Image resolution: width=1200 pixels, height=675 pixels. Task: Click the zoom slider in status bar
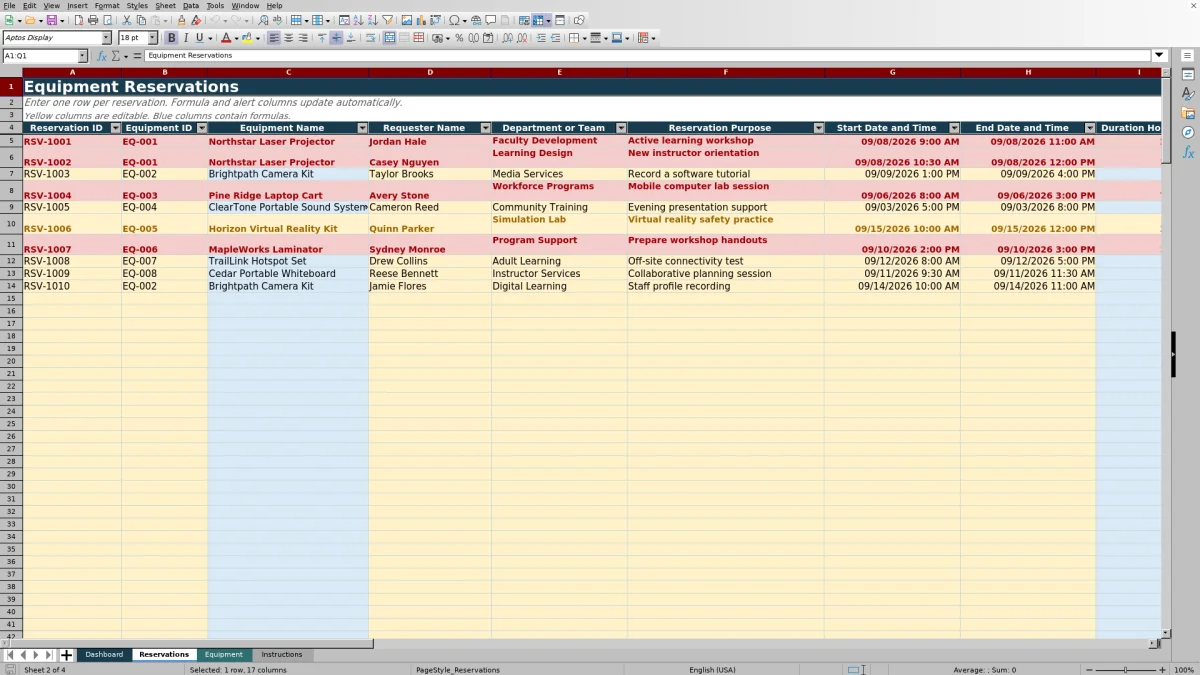coord(1125,669)
